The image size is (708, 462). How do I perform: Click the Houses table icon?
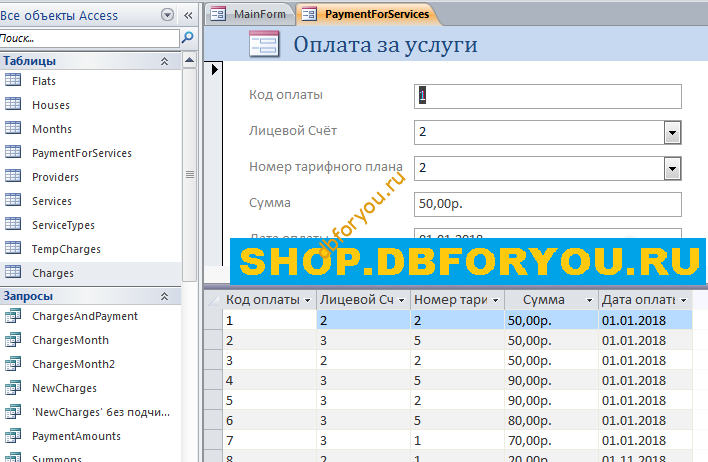click(x=13, y=104)
